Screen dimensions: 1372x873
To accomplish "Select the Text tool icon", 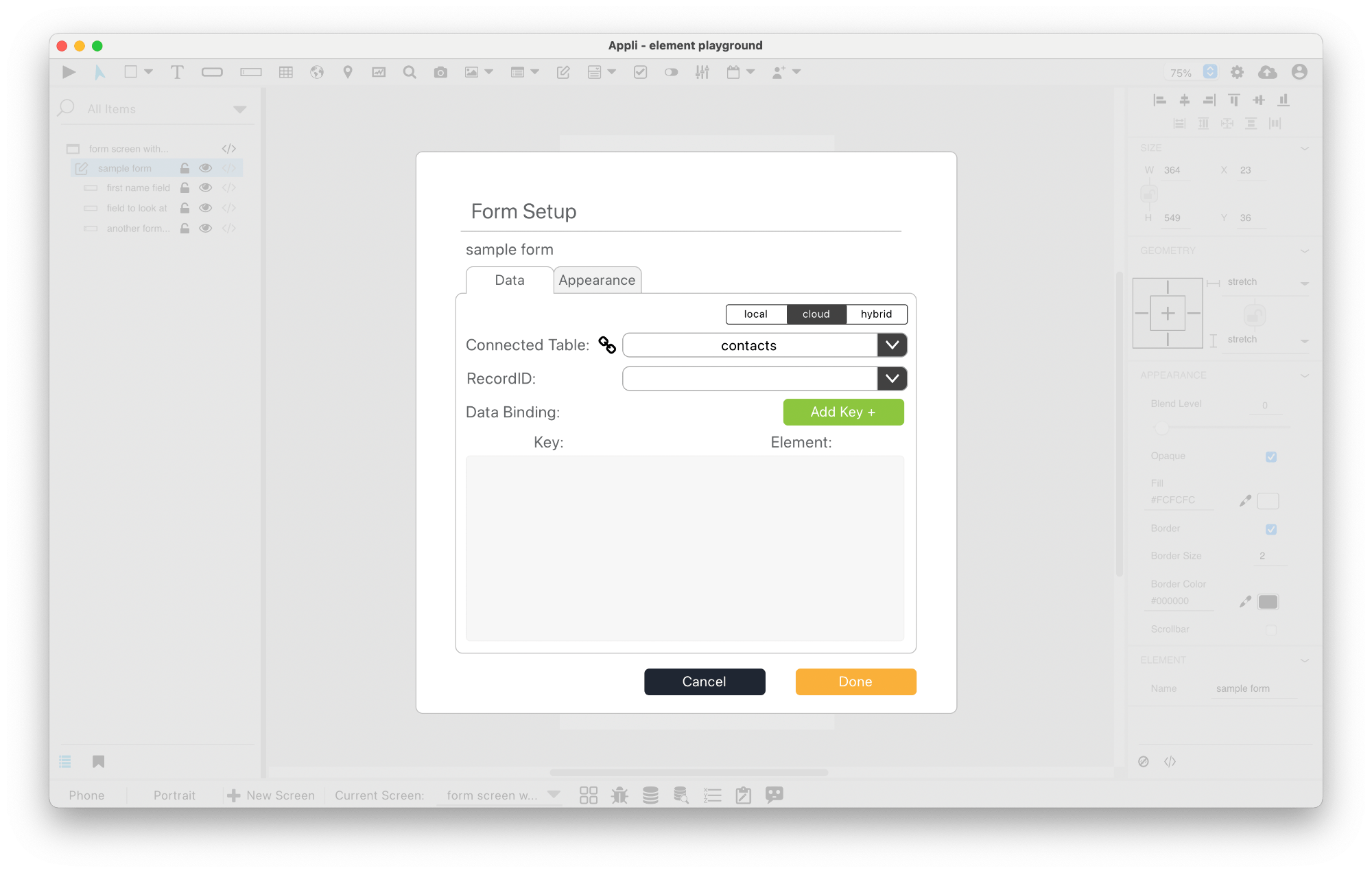I will tap(177, 72).
